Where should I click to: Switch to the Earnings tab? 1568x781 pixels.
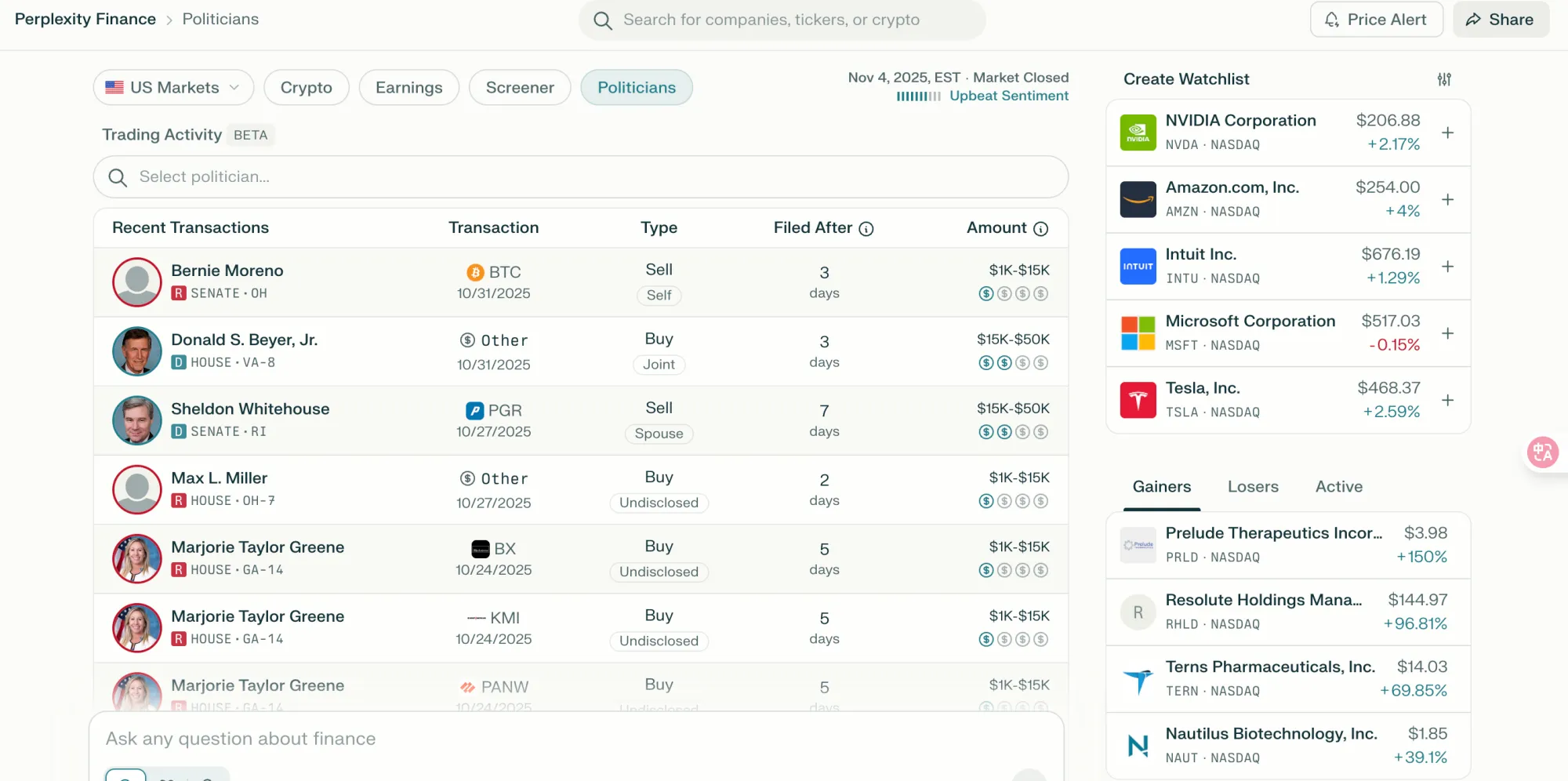coord(408,87)
